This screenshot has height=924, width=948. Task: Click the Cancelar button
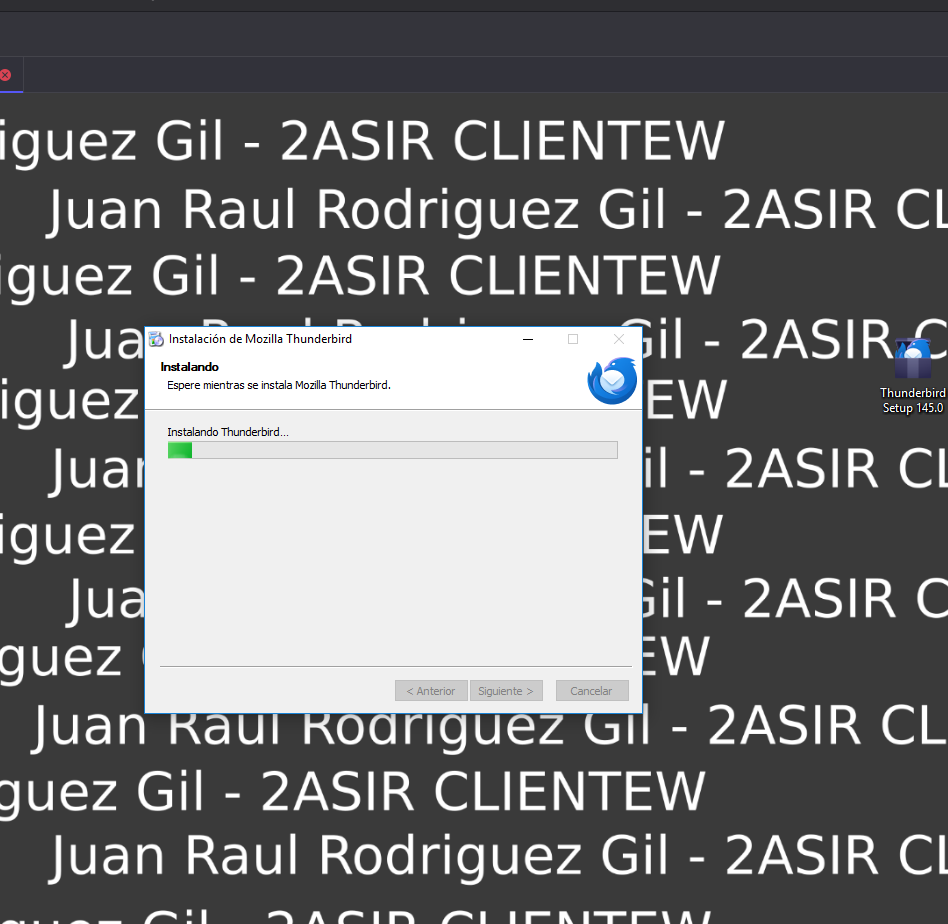coord(592,691)
